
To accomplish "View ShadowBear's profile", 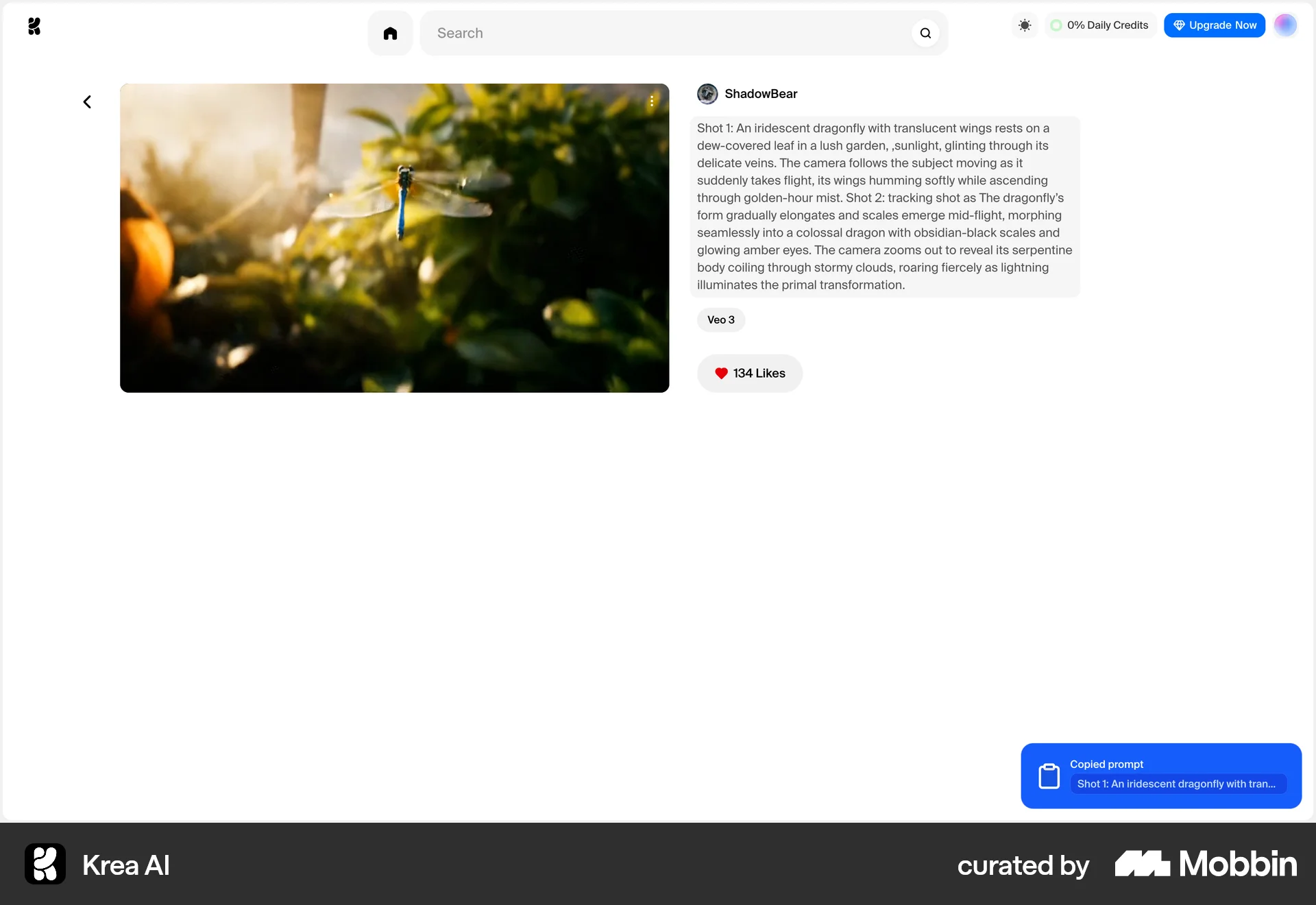I will coord(761,94).
